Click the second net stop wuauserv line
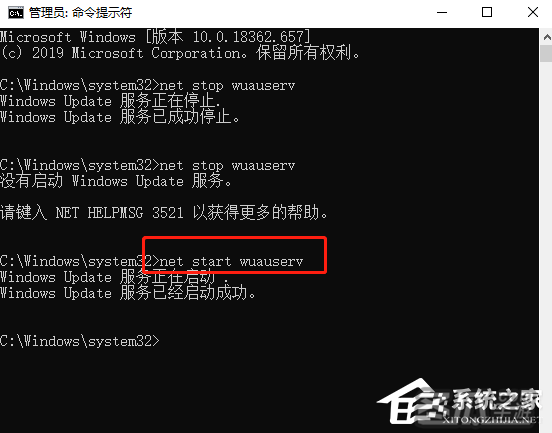 tap(147, 165)
